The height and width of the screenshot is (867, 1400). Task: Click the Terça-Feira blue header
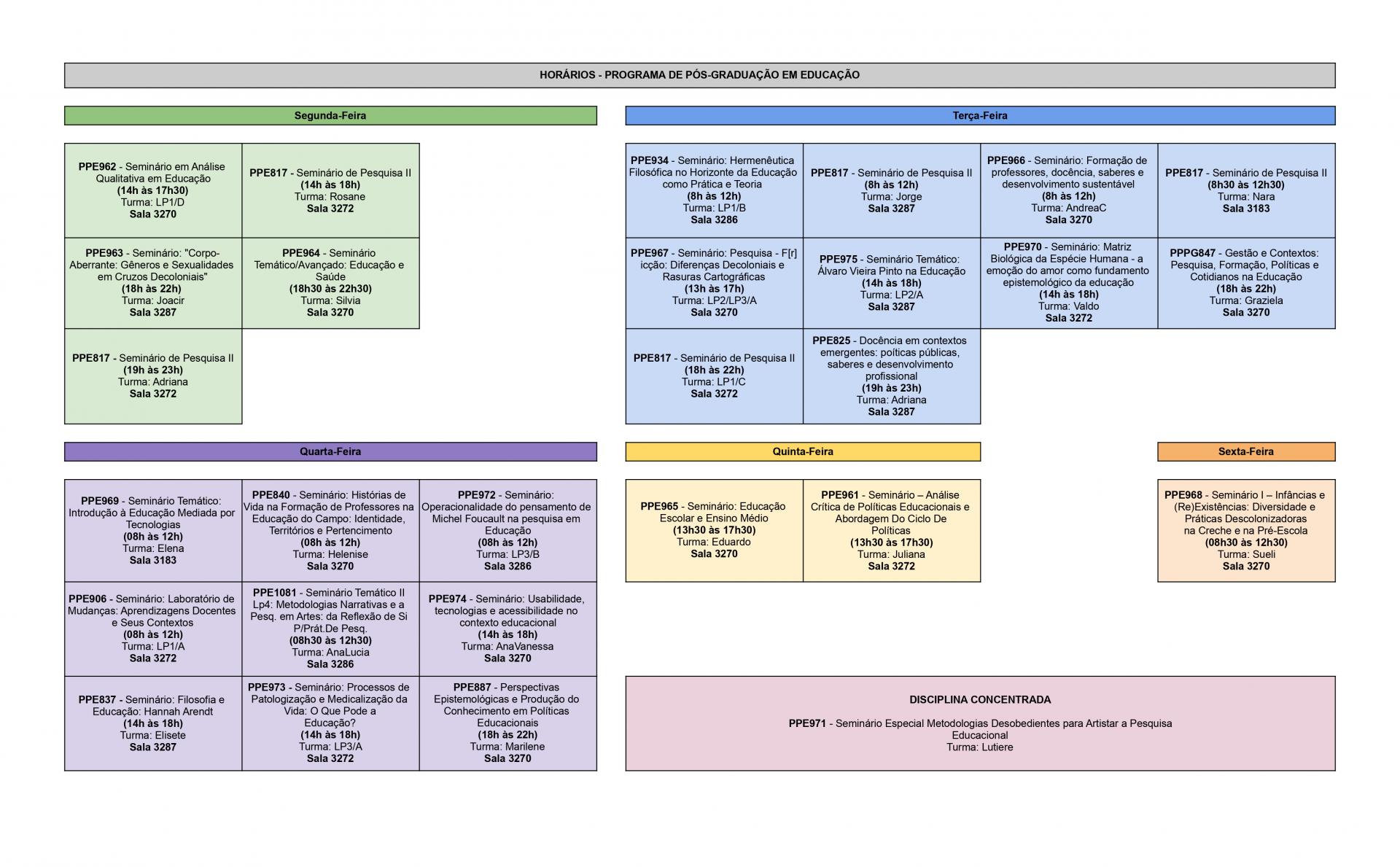979,116
